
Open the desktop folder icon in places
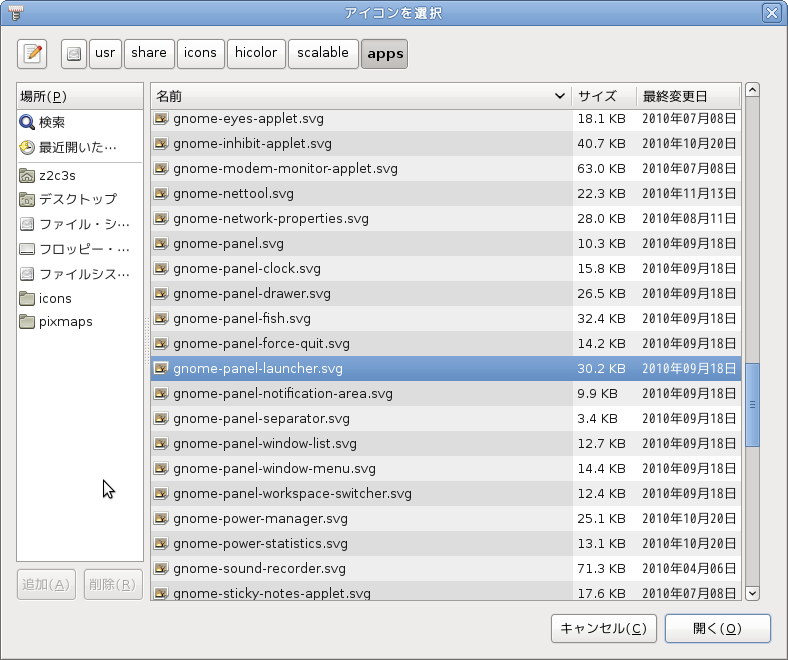click(x=27, y=199)
